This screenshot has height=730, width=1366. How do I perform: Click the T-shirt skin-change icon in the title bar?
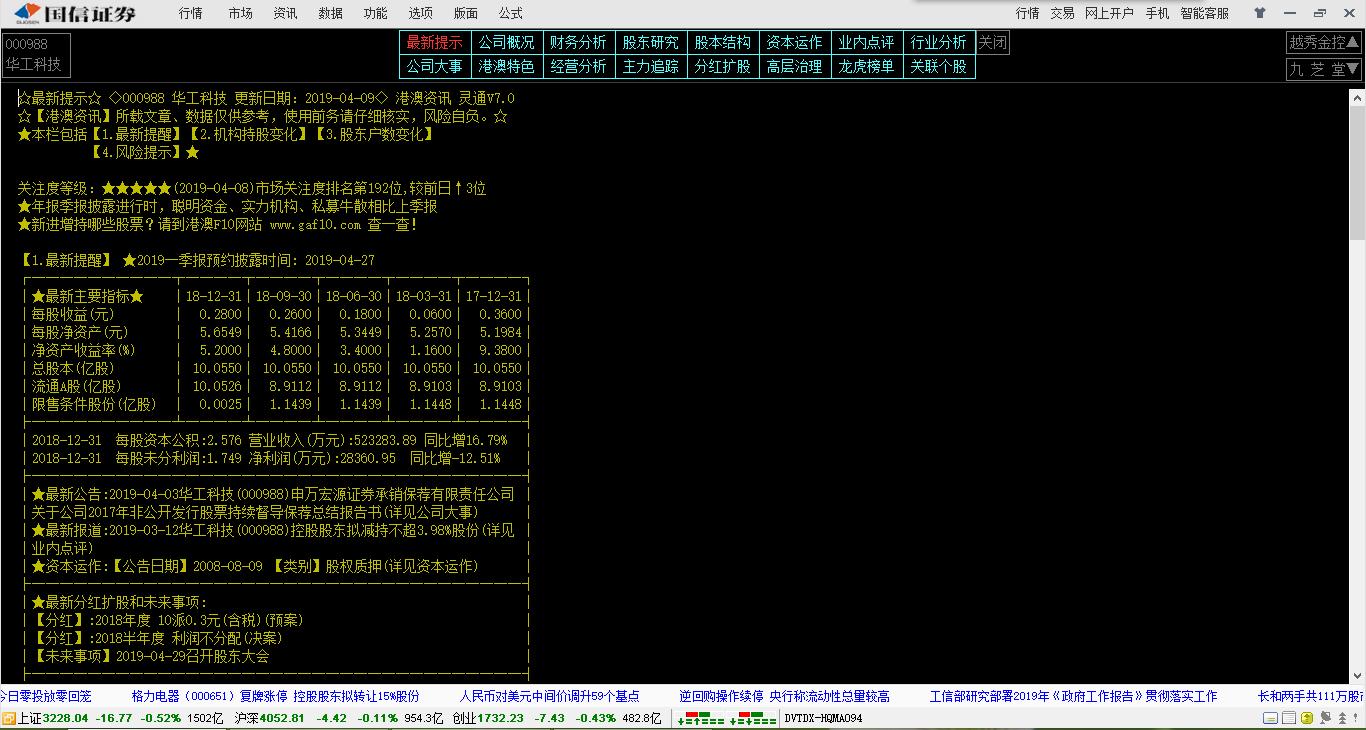[x=1259, y=13]
